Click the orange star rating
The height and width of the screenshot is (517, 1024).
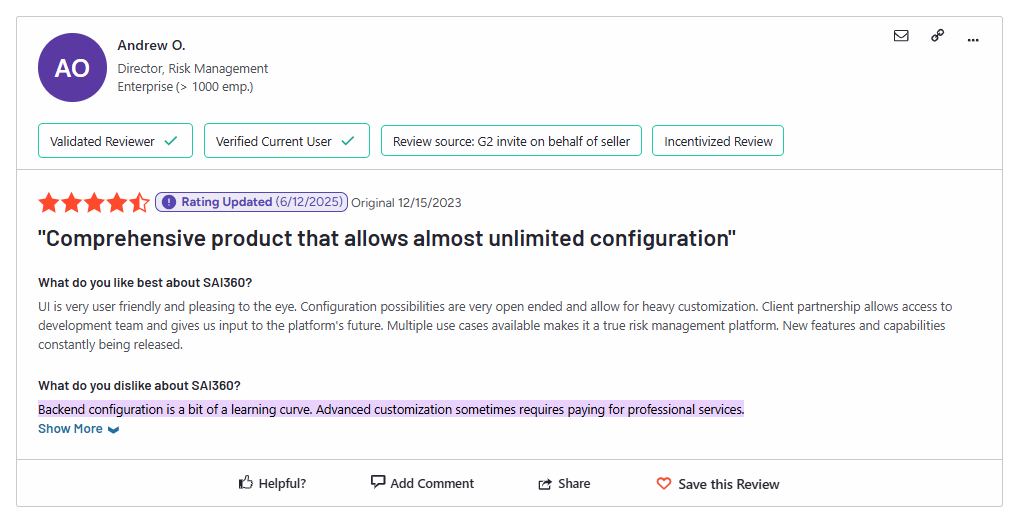(x=94, y=203)
